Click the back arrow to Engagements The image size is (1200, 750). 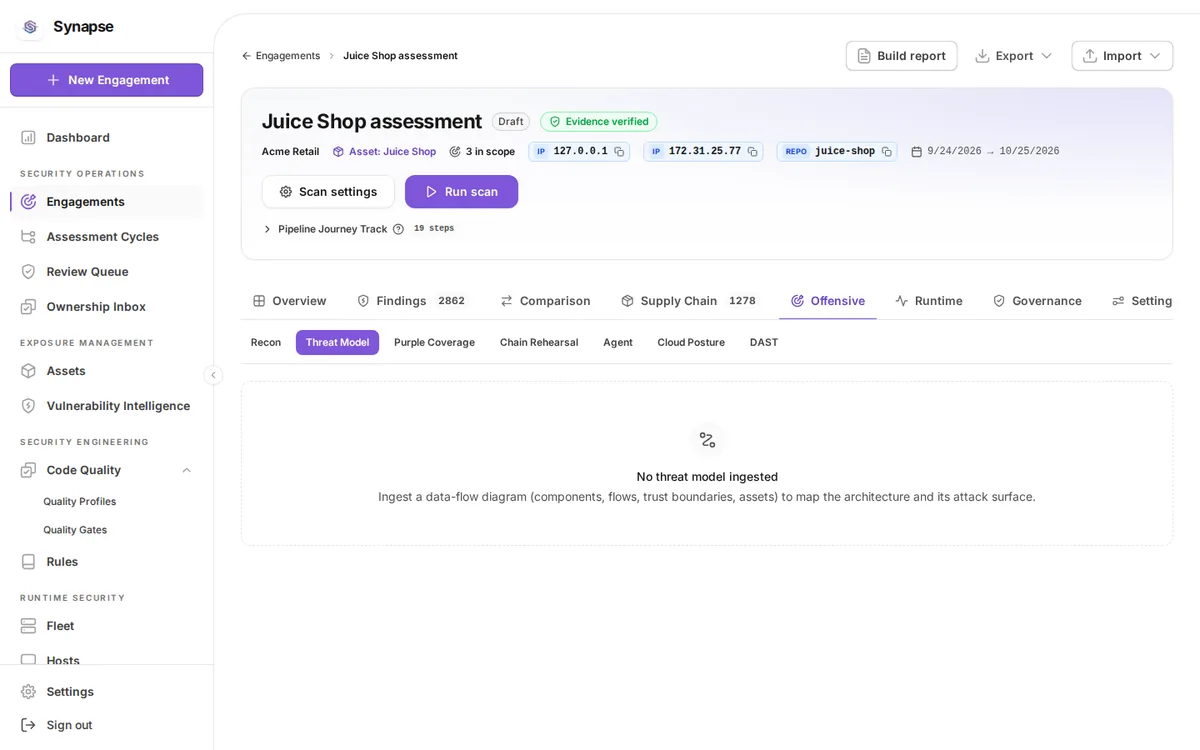point(247,56)
